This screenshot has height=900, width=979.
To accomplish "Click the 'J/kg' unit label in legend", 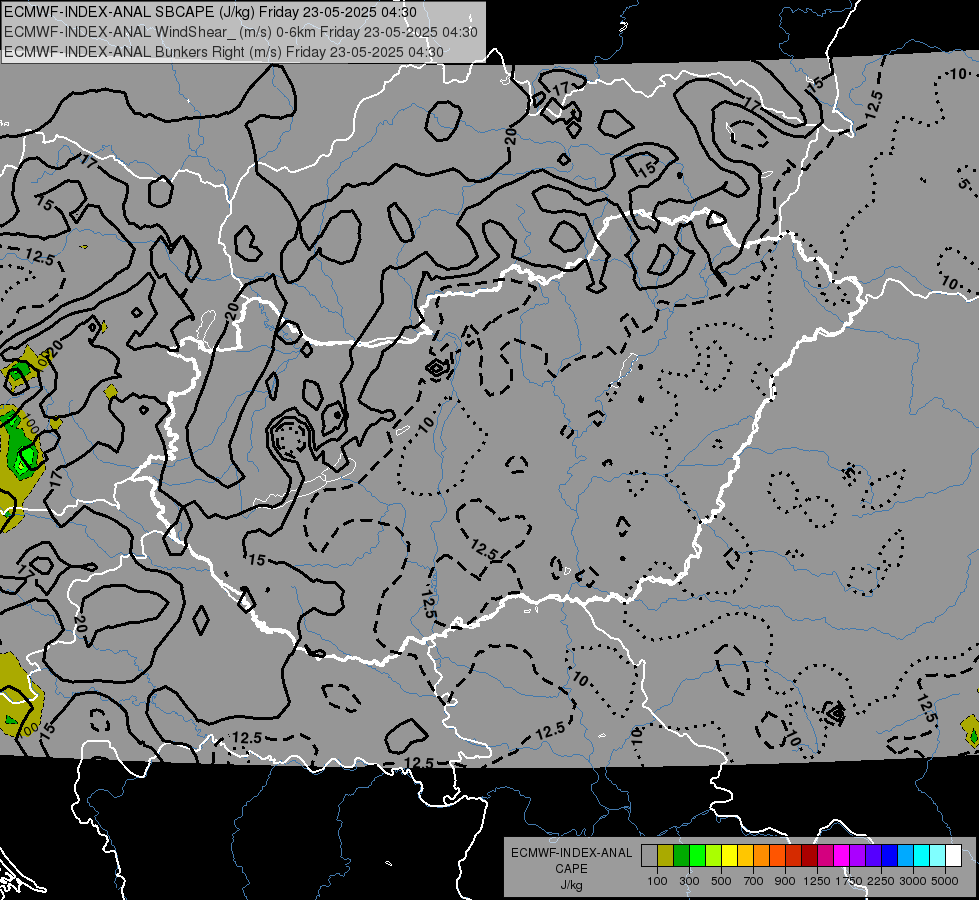I will point(571,885).
